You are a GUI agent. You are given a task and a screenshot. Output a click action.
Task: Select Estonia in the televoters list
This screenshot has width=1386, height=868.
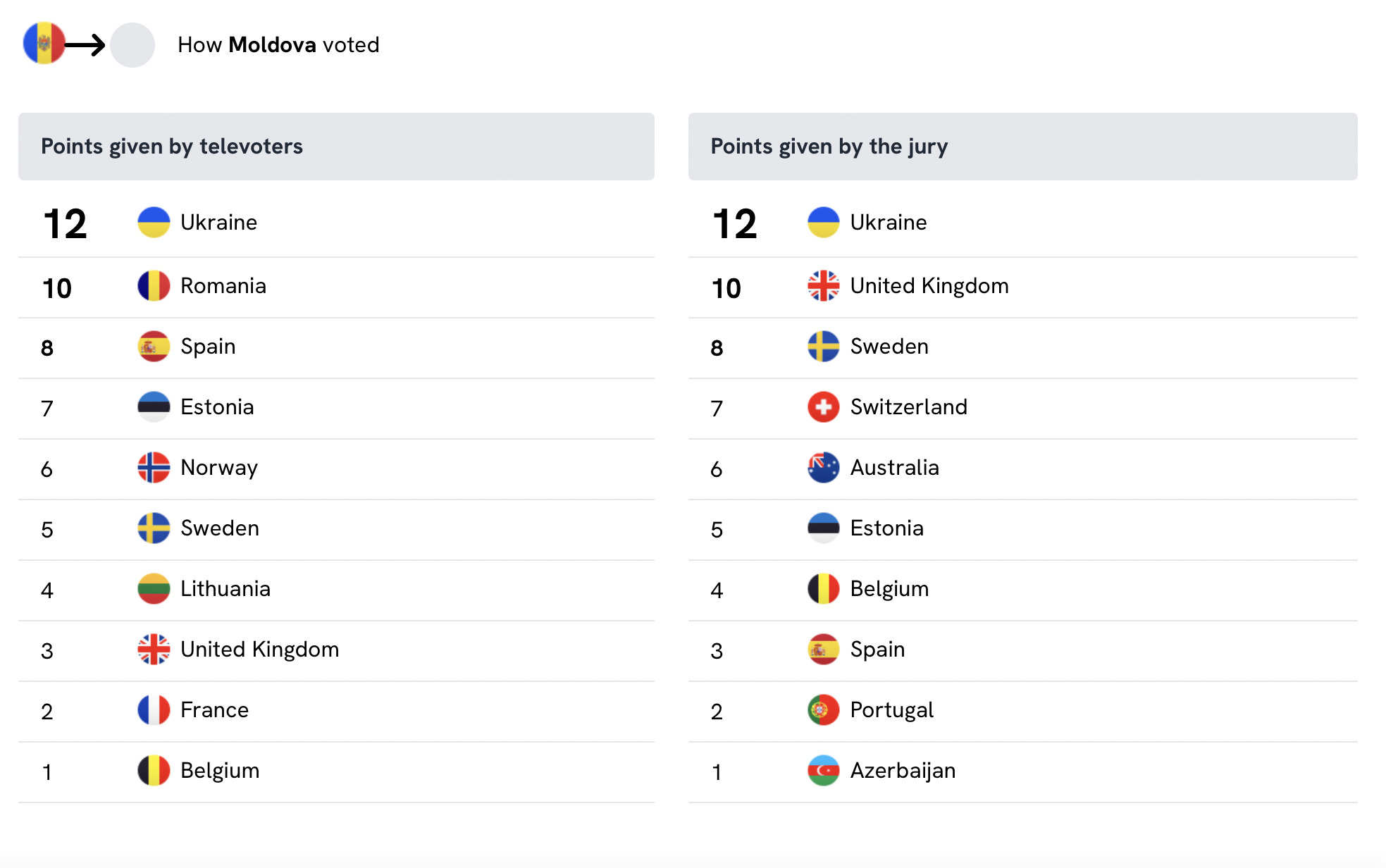point(217,407)
